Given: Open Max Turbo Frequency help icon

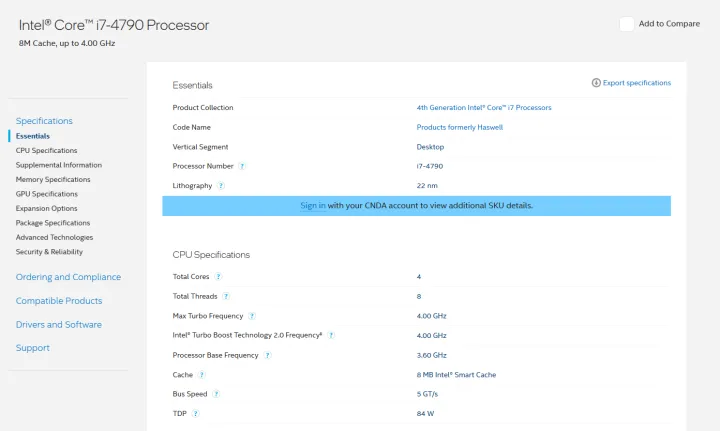Looking at the screenshot, I should (252, 315).
